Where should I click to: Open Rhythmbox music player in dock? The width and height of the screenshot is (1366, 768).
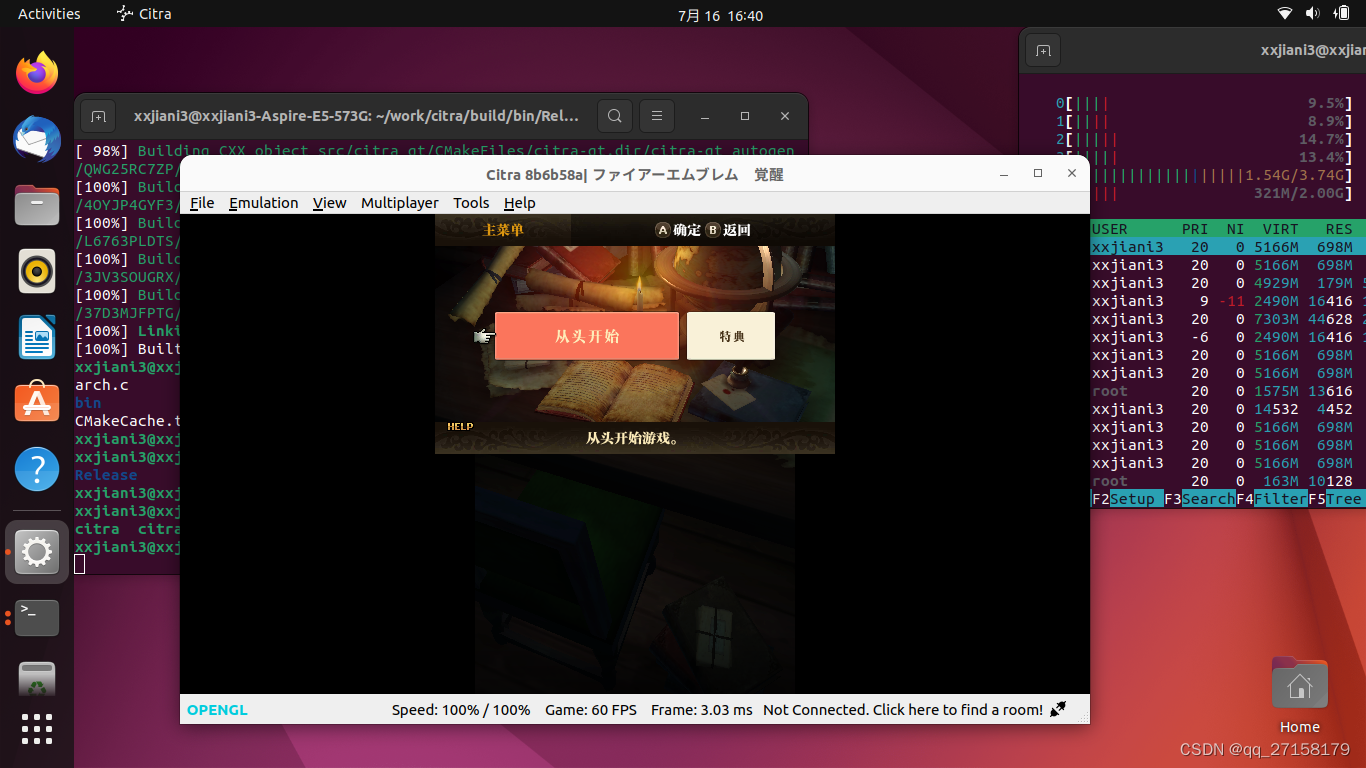[37, 271]
